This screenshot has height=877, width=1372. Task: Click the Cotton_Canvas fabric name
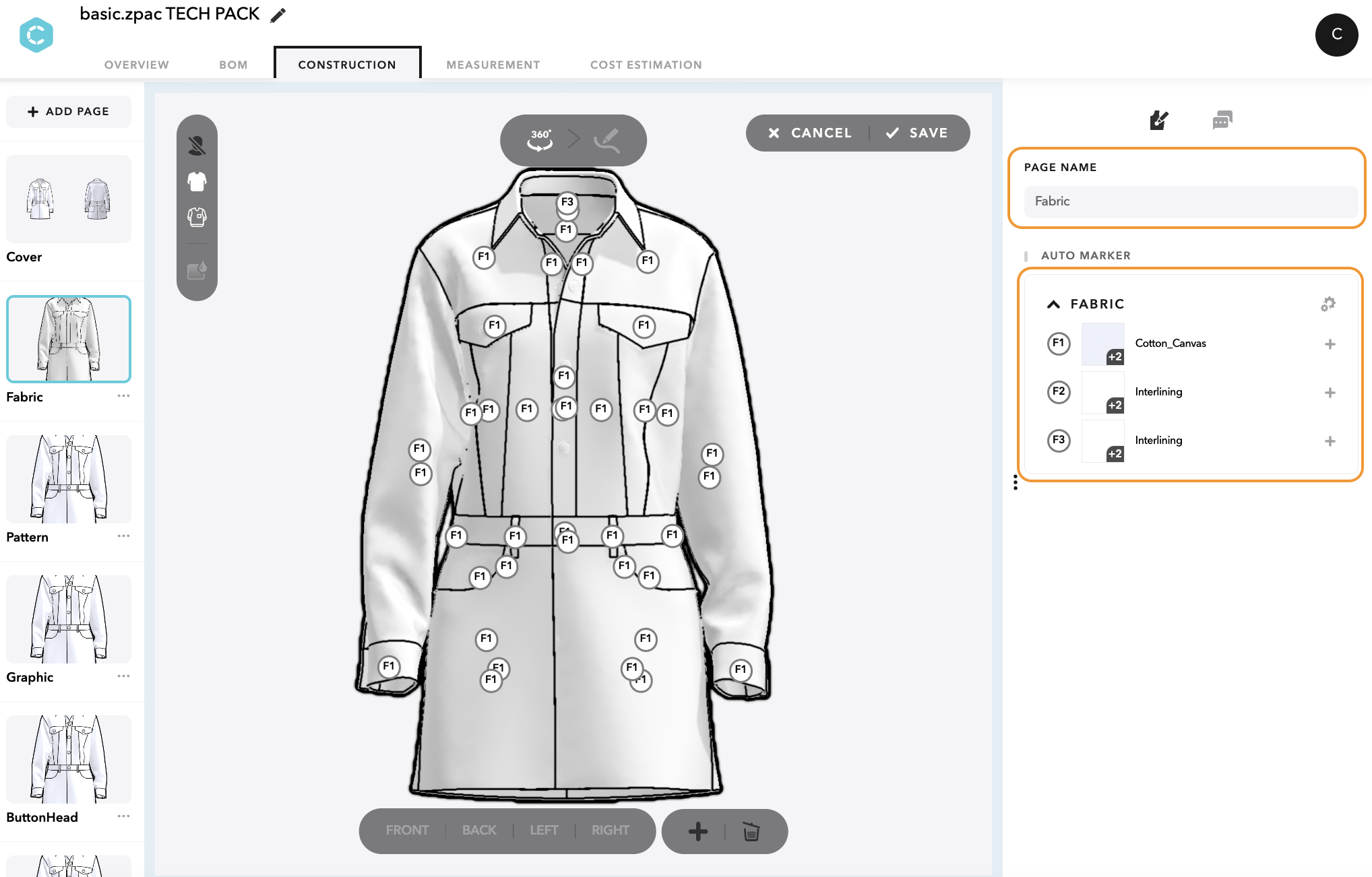click(1171, 344)
